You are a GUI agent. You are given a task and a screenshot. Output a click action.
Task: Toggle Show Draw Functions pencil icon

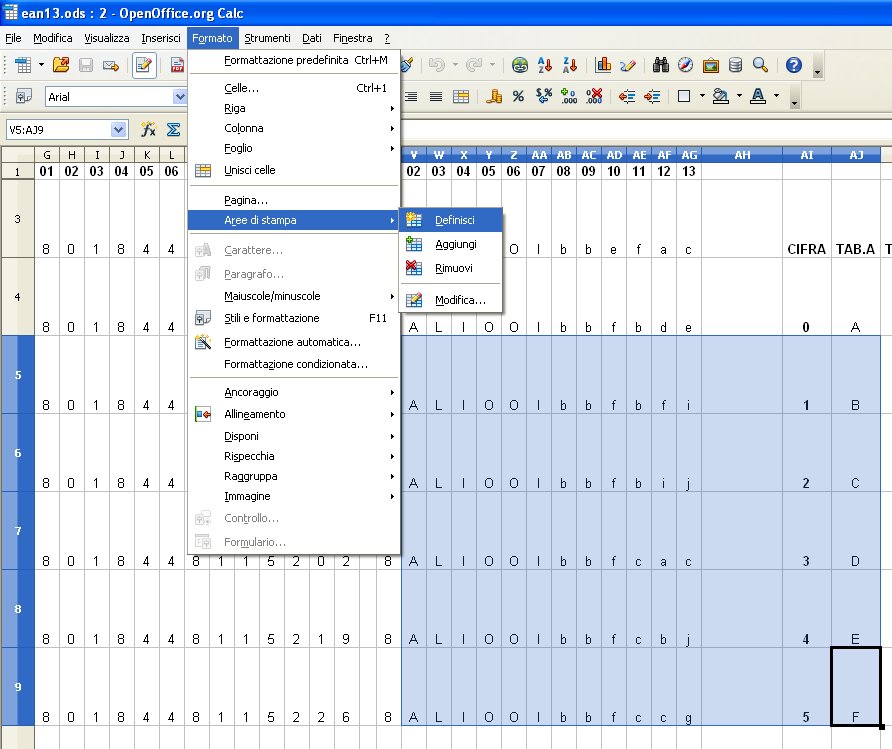[x=627, y=65]
